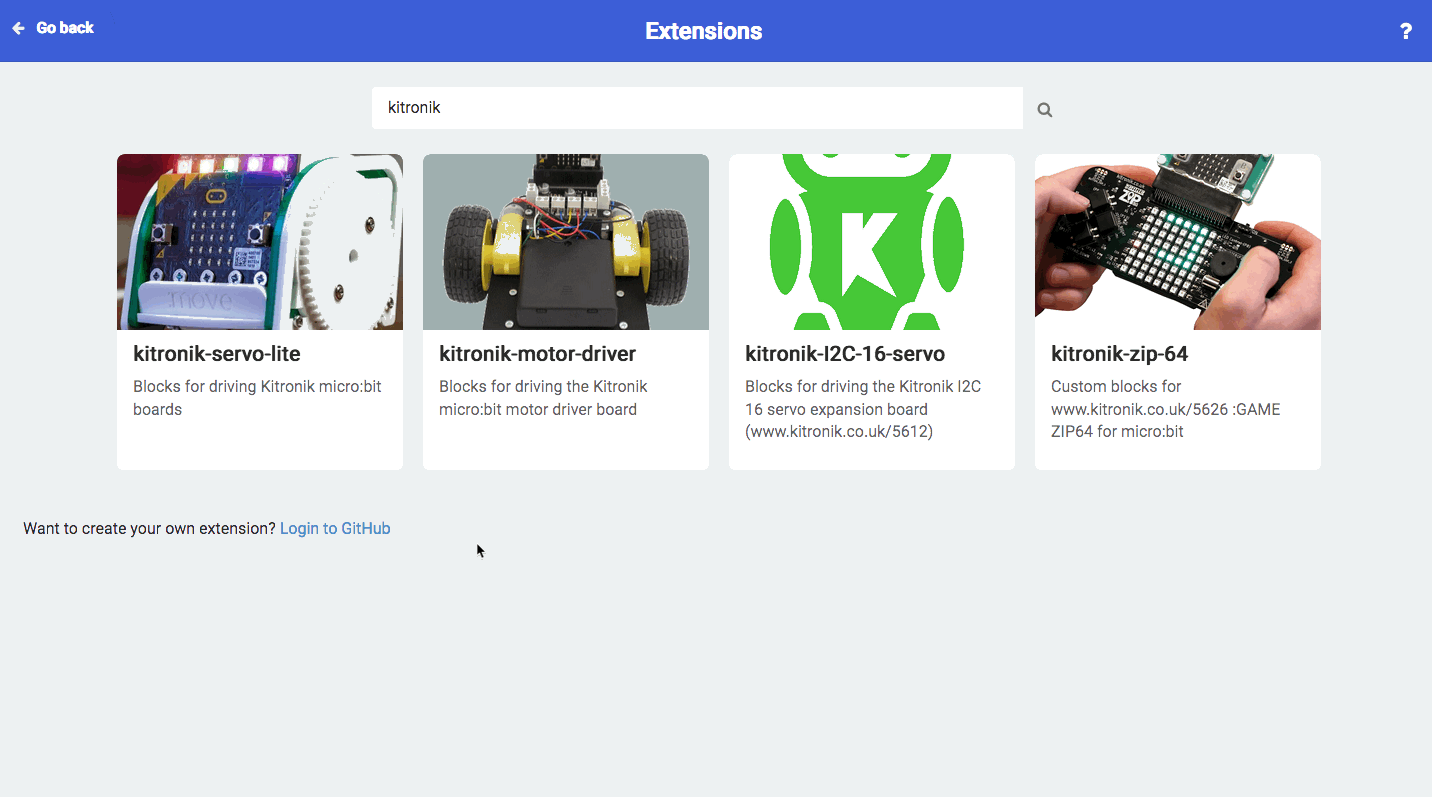Click the Login to GitHub link
The width and height of the screenshot is (1432, 797).
tap(334, 528)
